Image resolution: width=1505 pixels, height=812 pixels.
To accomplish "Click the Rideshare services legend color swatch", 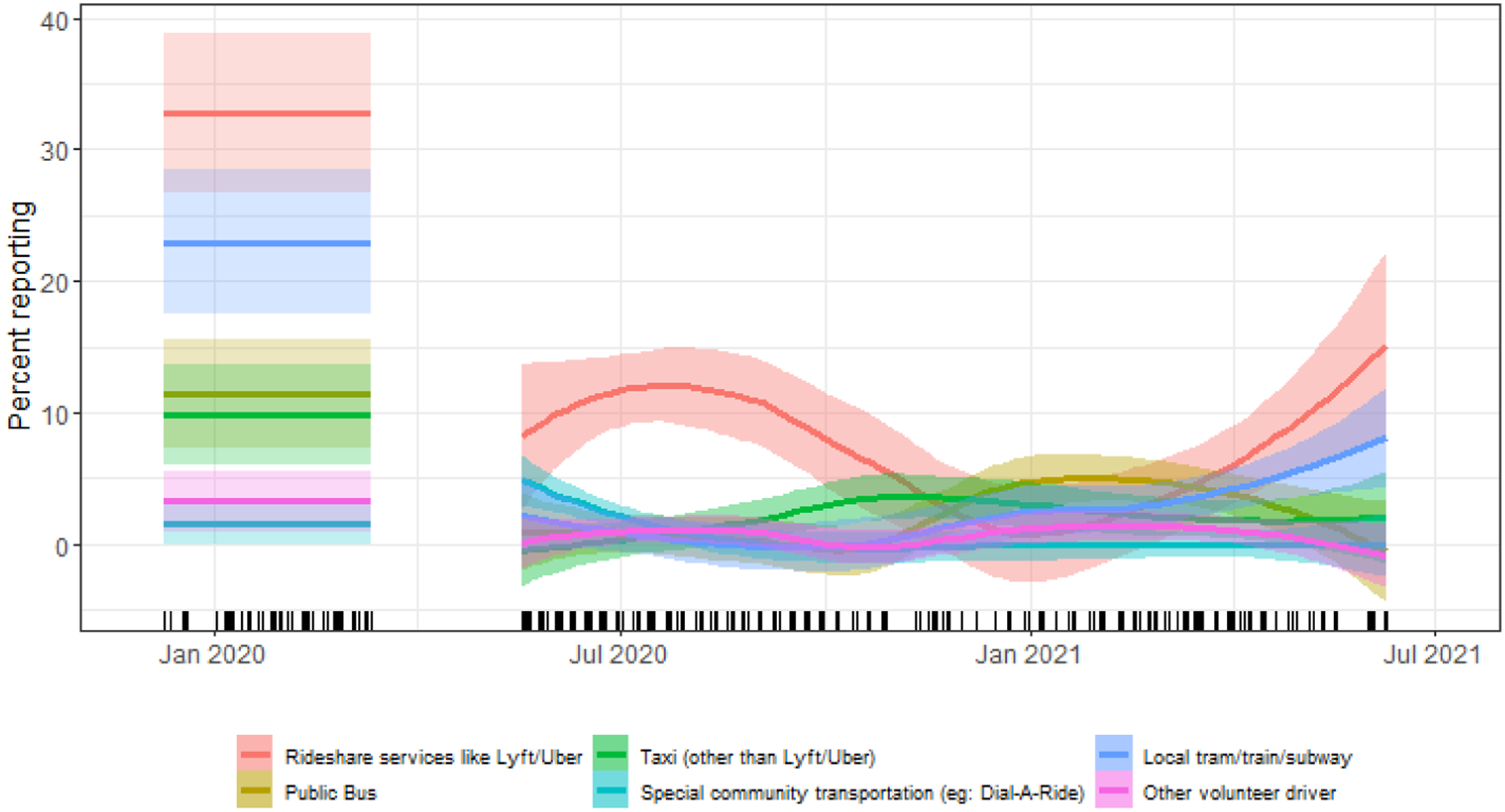I will point(254,755).
